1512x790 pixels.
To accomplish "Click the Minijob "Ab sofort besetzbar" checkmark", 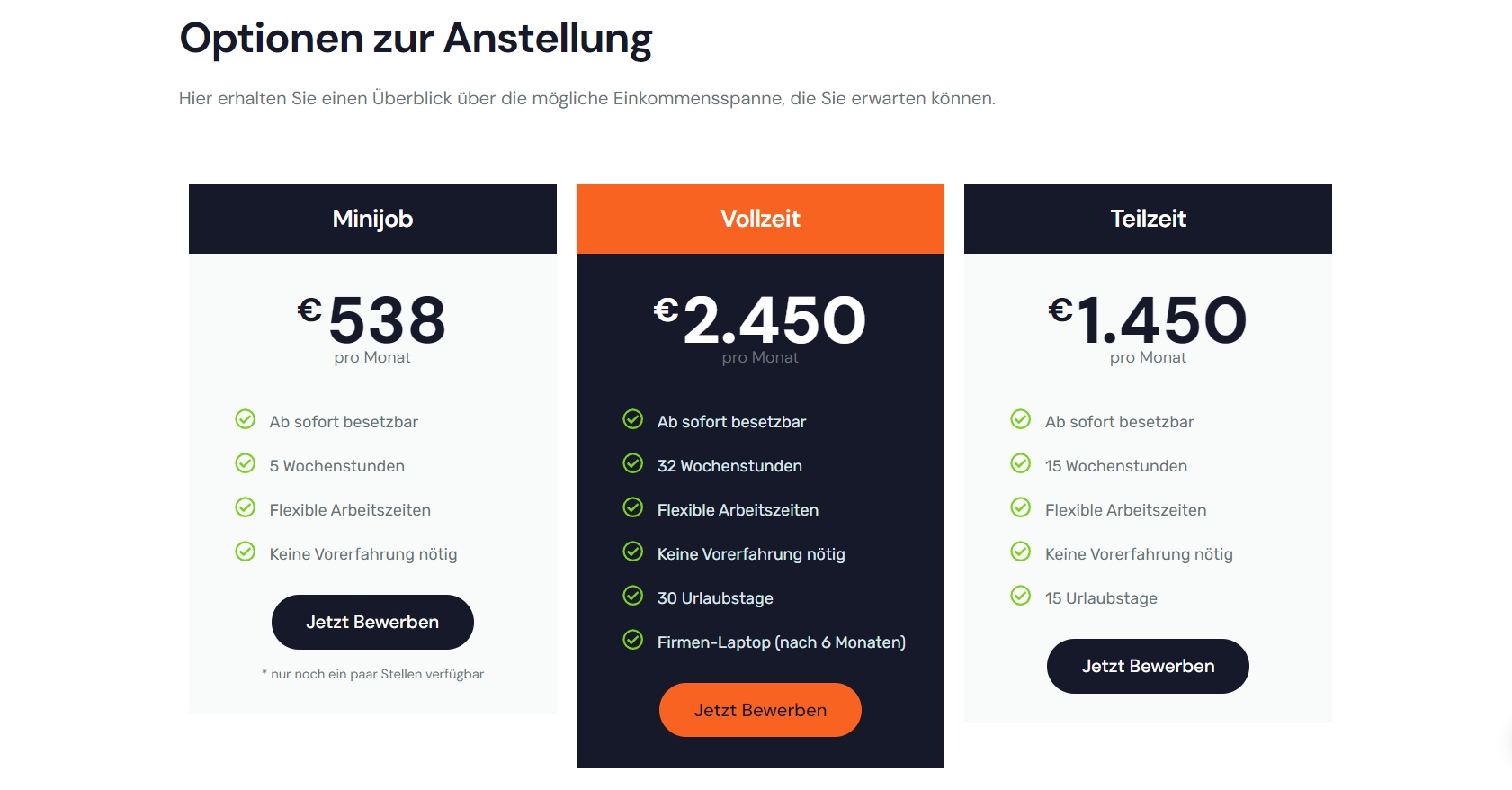I will click(246, 419).
